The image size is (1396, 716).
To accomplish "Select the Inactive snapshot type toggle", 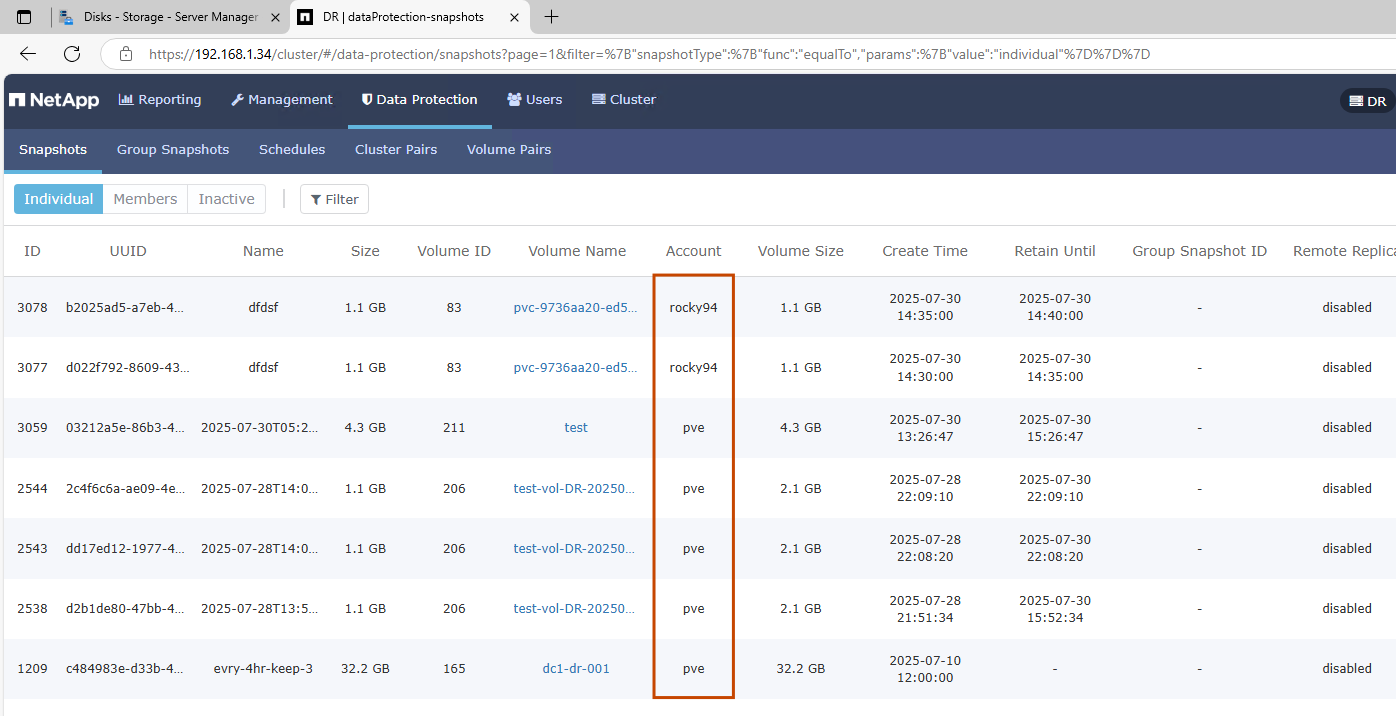I will 227,199.
